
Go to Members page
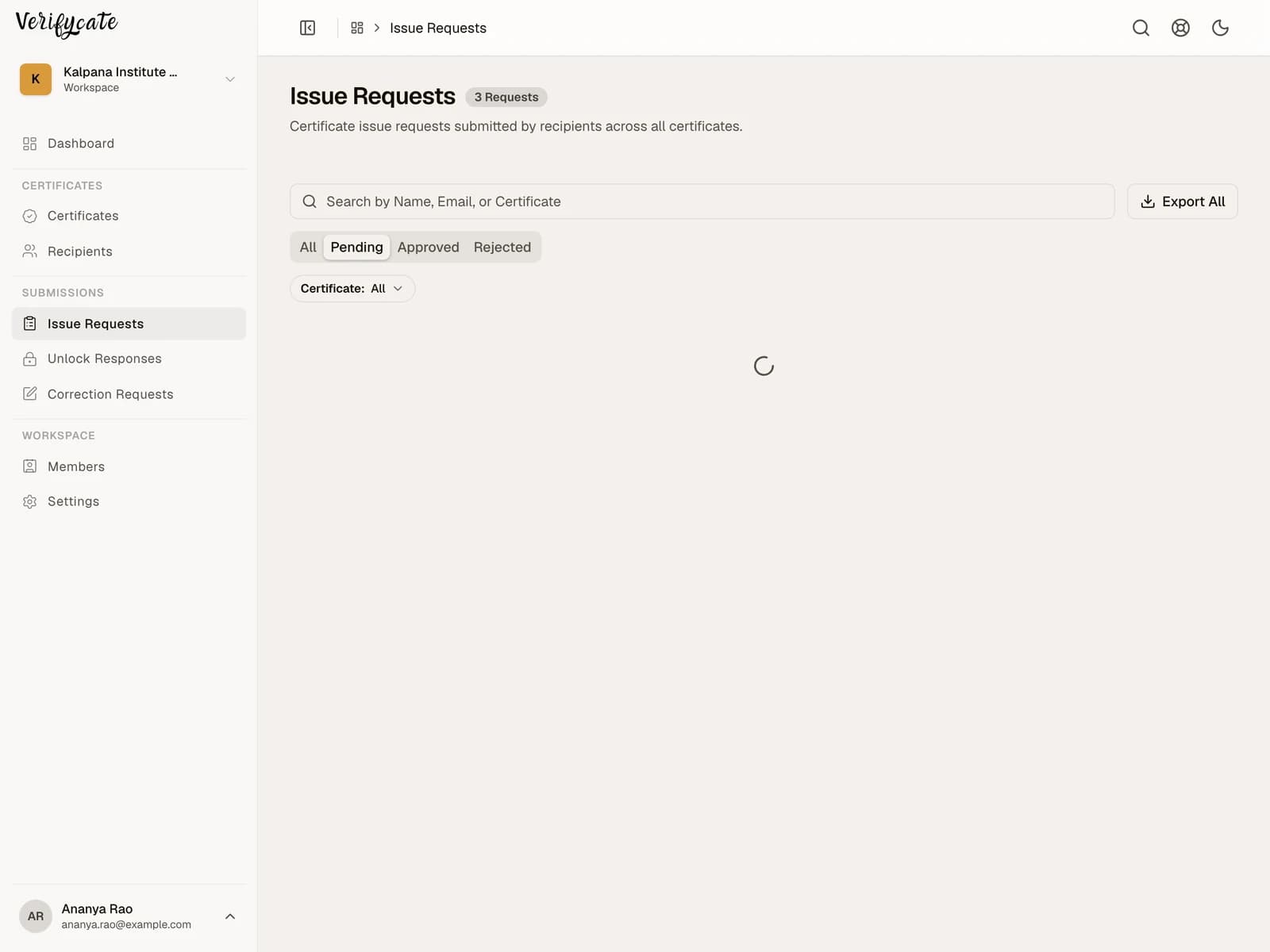[129, 466]
